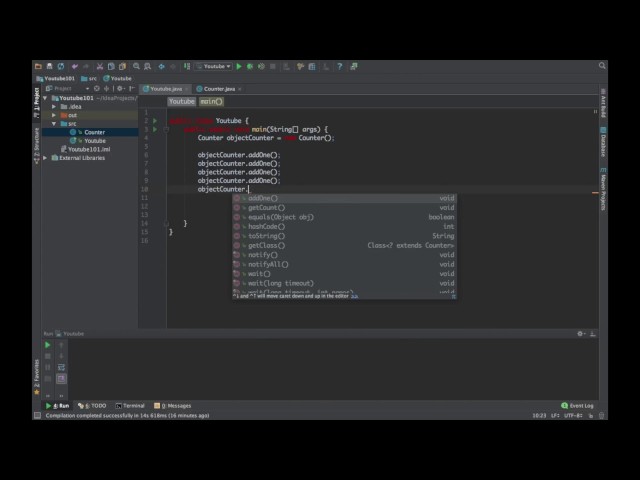Click the green Rerun button in Run panel

coord(48,345)
